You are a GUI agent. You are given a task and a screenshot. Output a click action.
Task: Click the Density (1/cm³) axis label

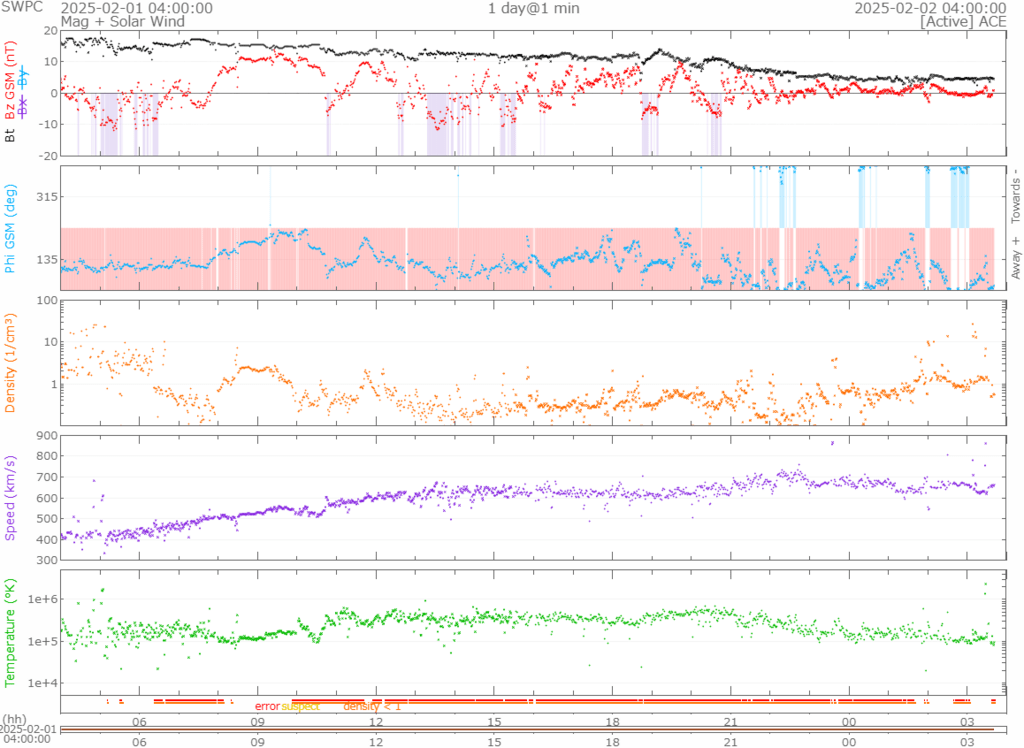(x=10, y=363)
